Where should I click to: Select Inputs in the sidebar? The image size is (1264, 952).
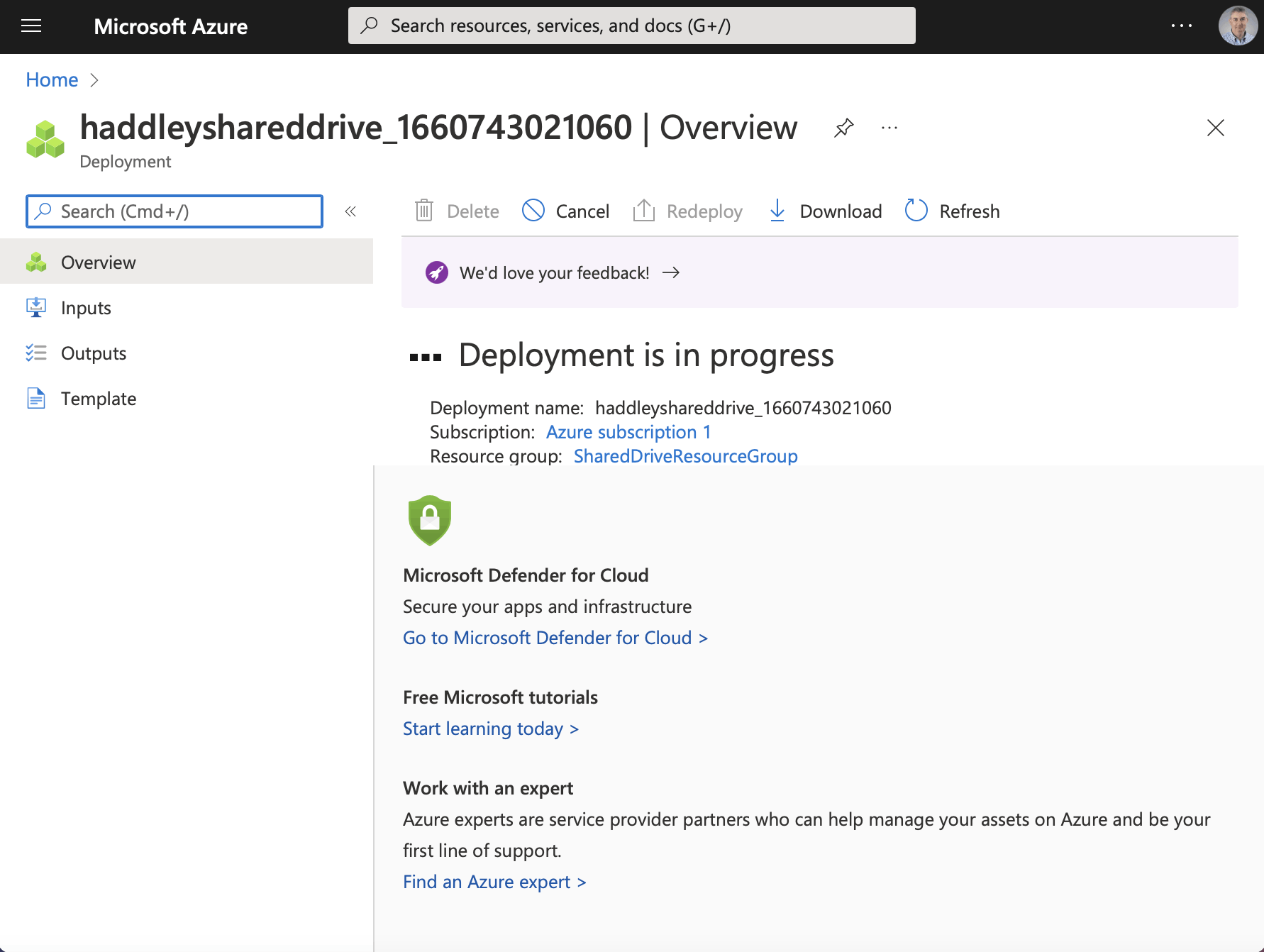click(86, 308)
